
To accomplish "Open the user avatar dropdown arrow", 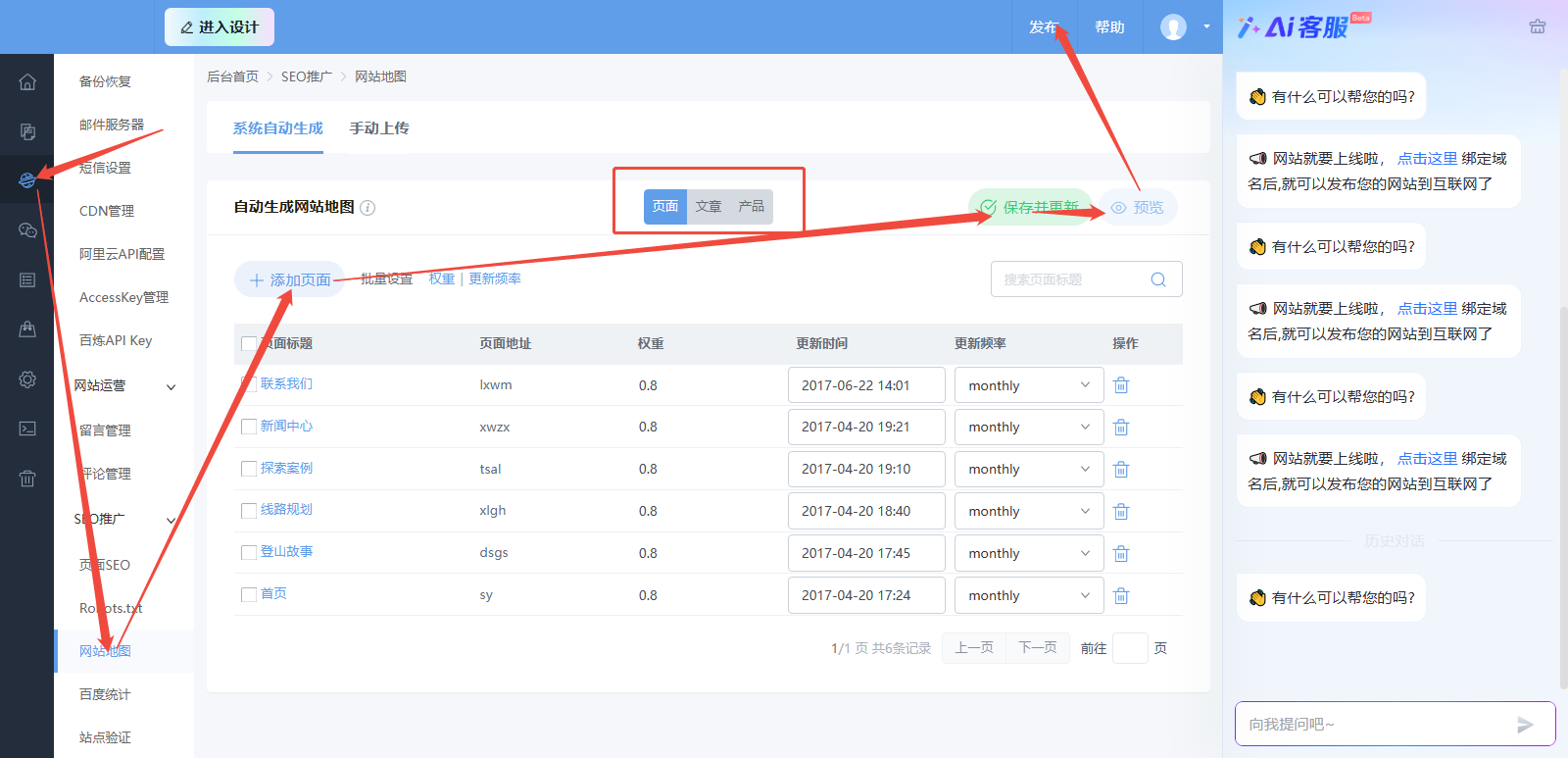I will click(x=1206, y=26).
